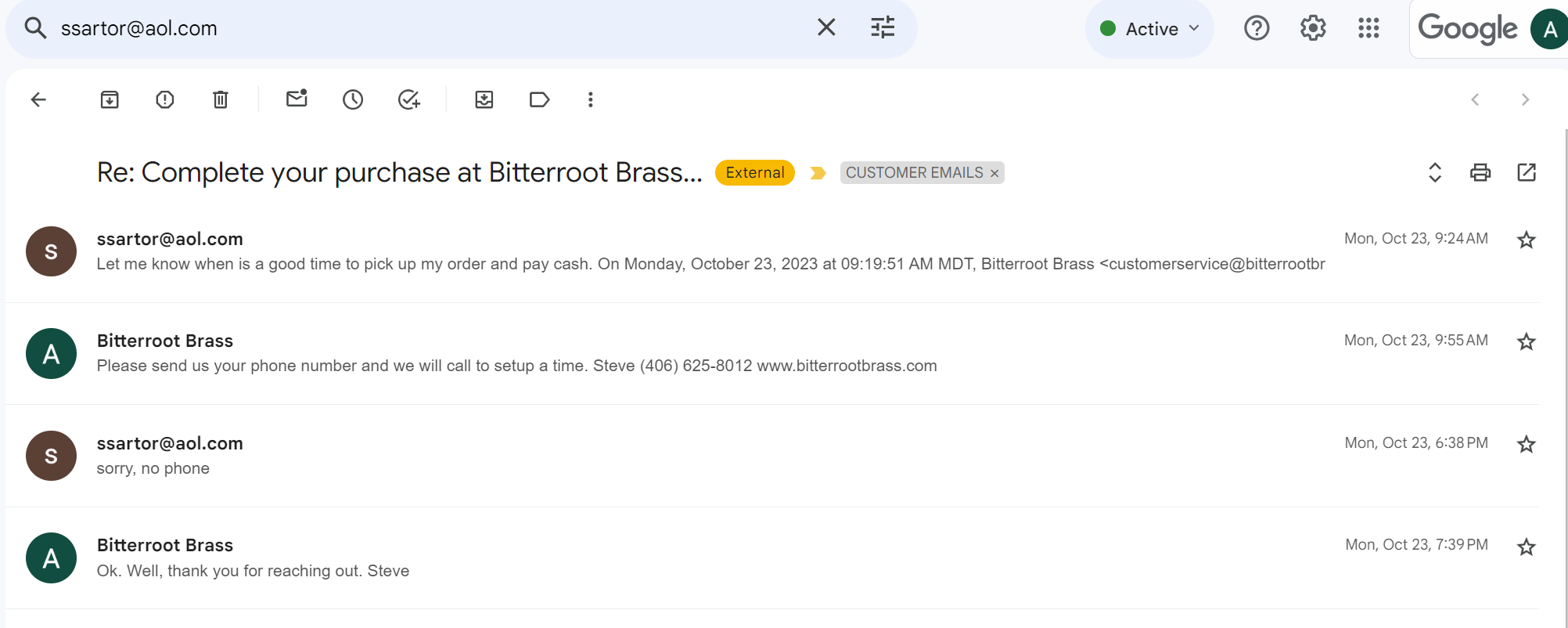Expand all messages in the thread
Screen dimensions: 1568x628
(x=1435, y=172)
